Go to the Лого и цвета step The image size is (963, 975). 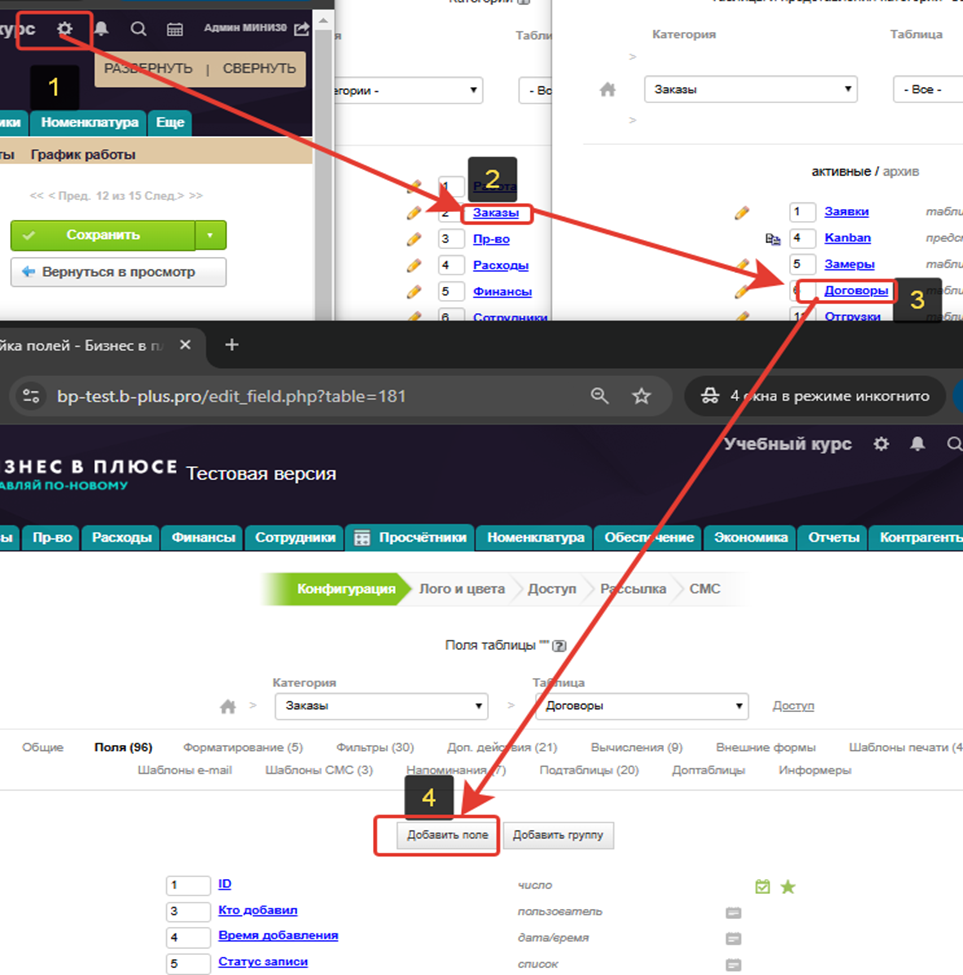pyautogui.click(x=462, y=589)
